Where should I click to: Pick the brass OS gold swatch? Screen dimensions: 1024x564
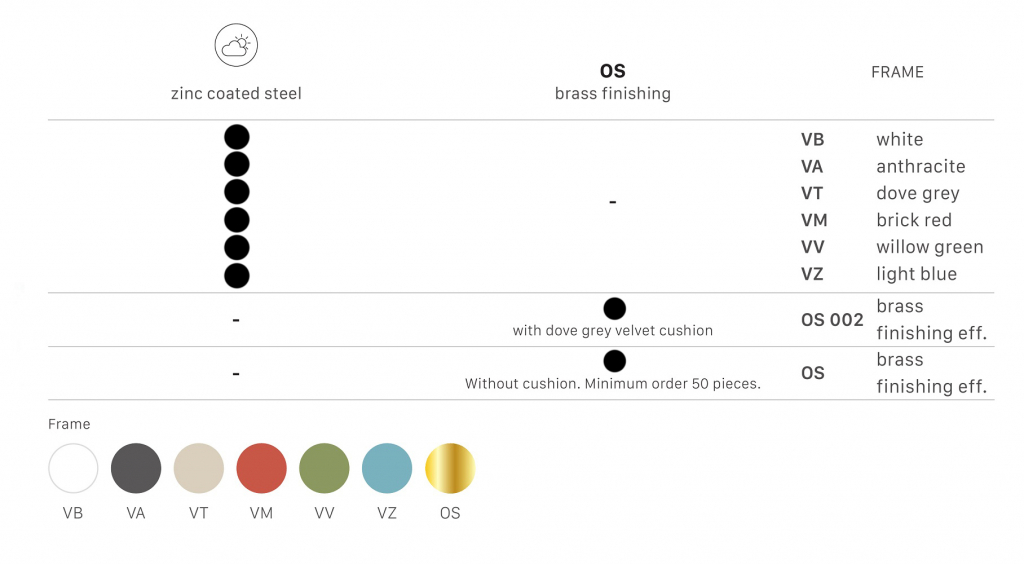click(450, 468)
